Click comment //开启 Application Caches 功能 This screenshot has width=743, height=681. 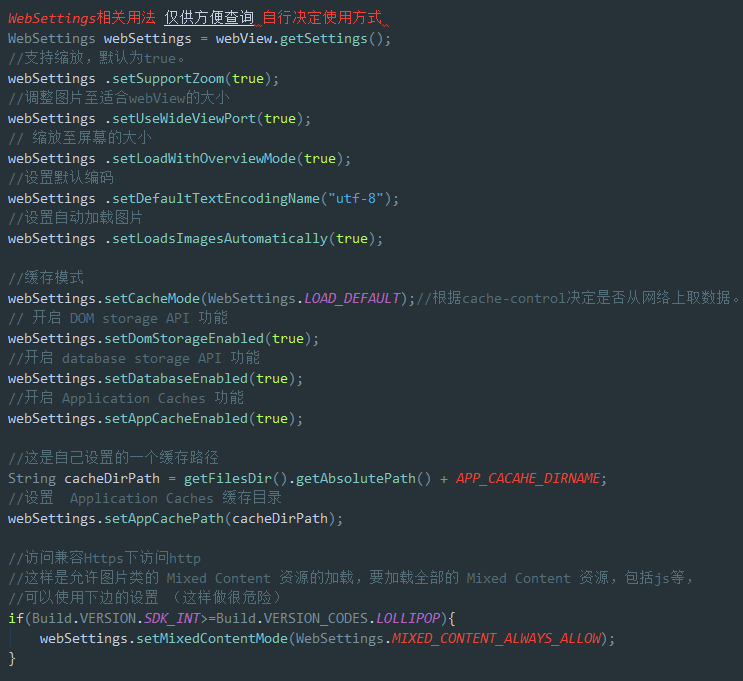(126, 398)
